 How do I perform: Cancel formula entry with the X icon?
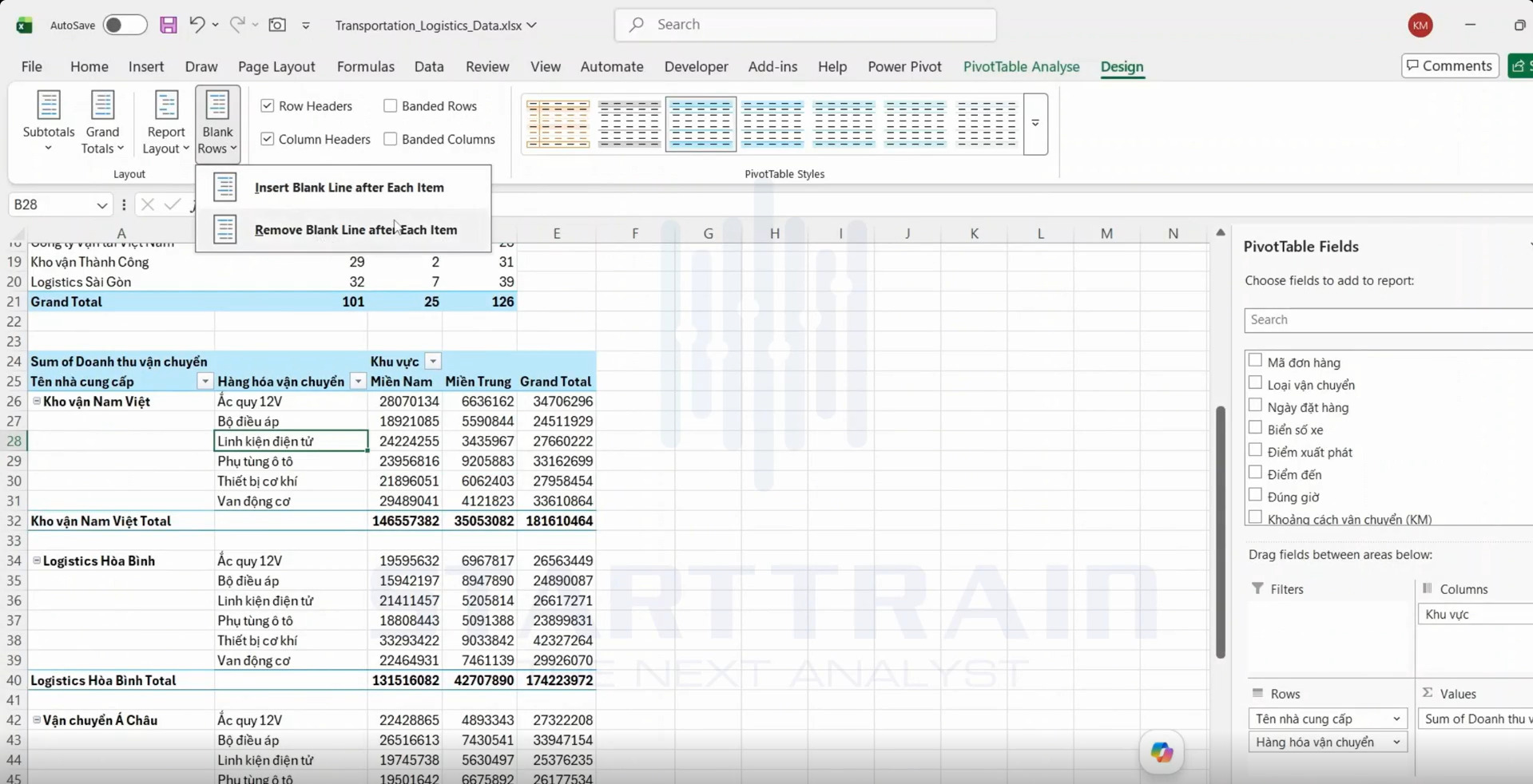147,204
